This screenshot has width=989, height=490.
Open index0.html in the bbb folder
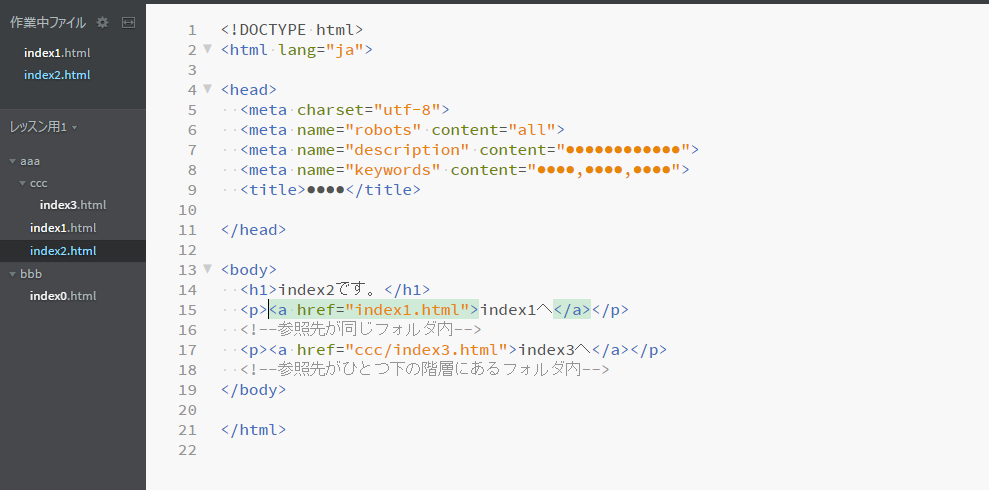63,296
